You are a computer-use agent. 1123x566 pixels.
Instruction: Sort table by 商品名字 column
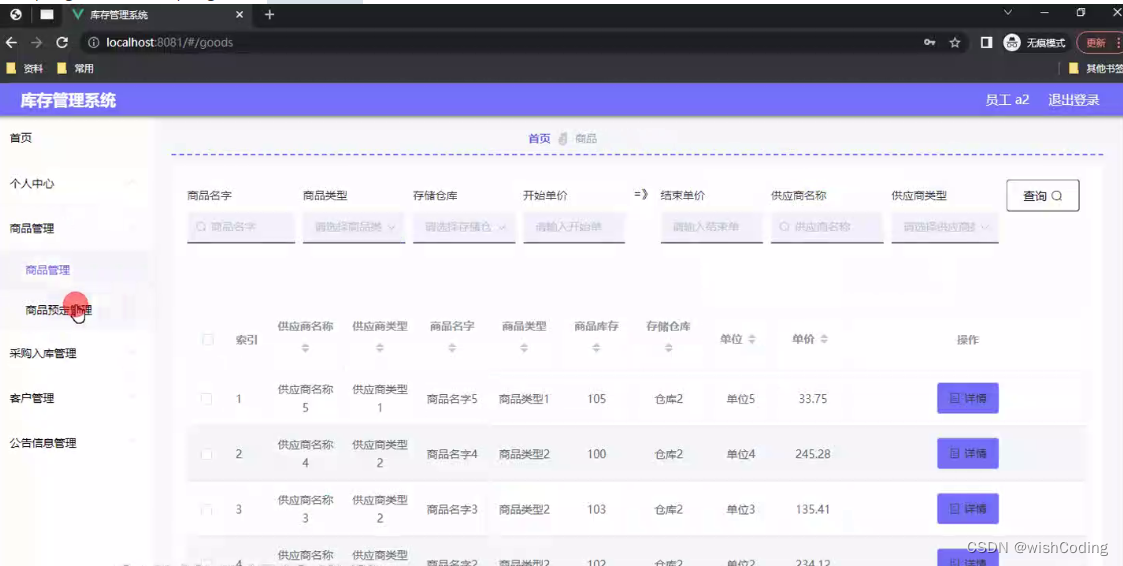[452, 348]
